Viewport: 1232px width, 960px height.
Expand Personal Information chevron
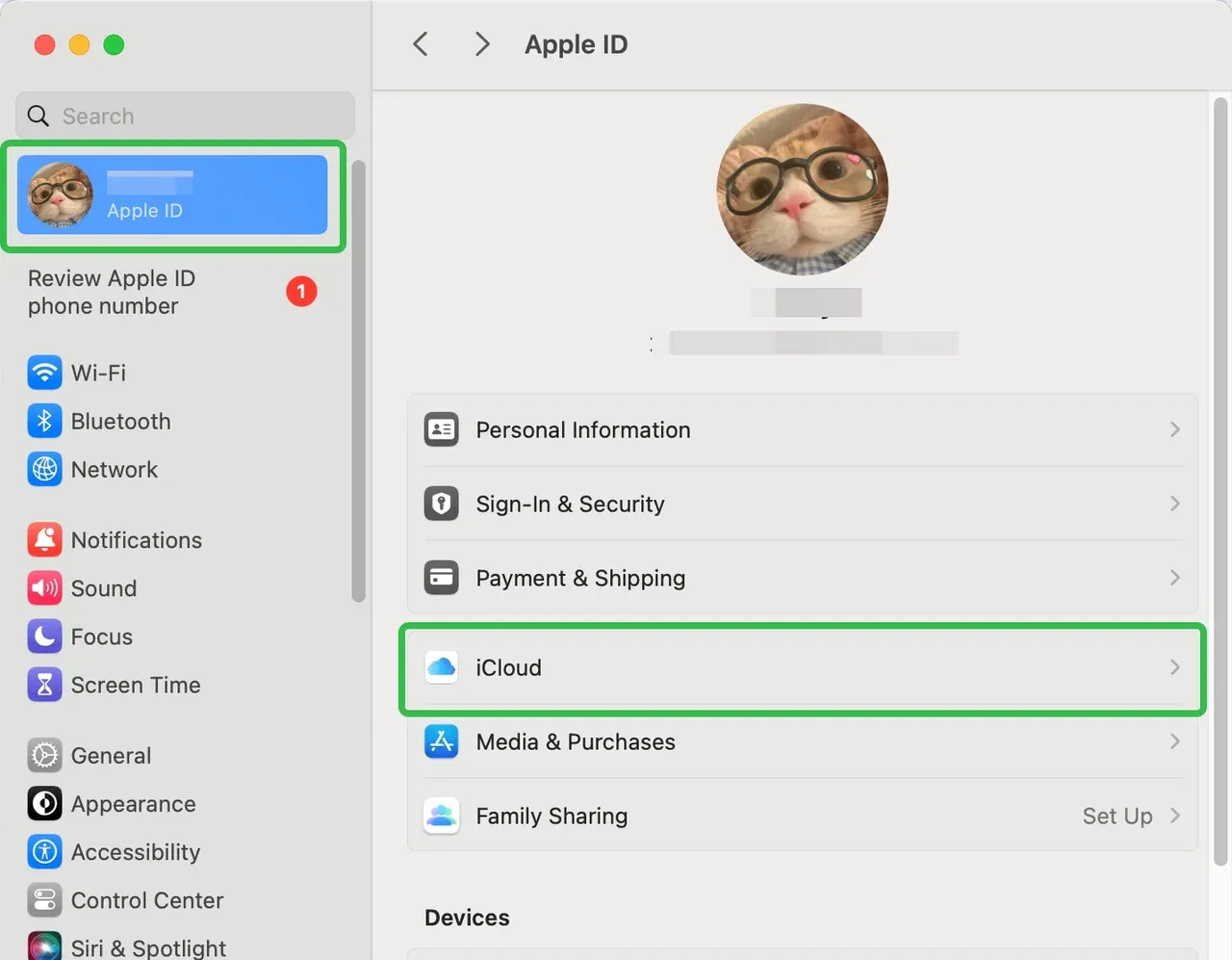(1174, 429)
